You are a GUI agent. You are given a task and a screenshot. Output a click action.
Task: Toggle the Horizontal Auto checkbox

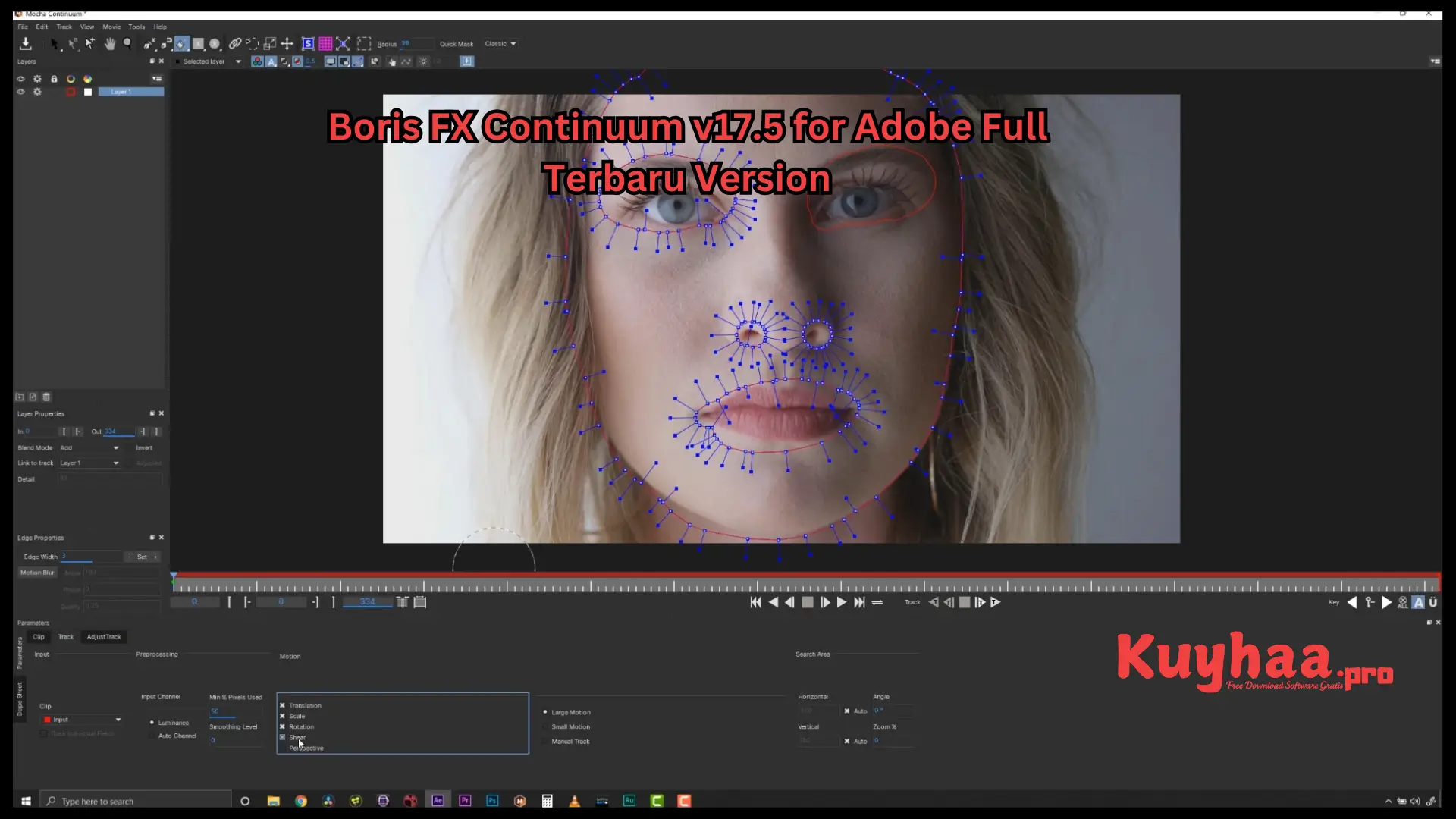[847, 711]
